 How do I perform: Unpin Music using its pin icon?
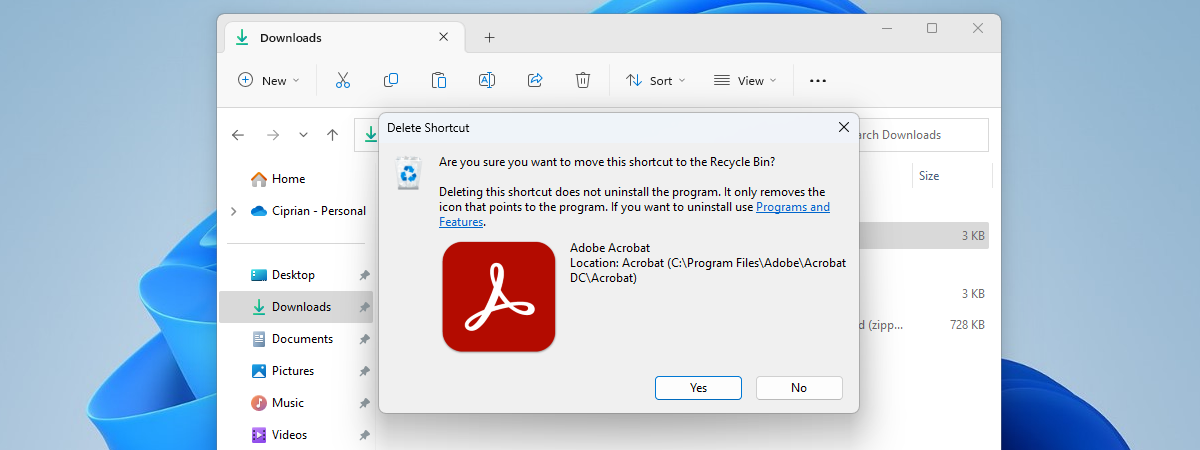tap(365, 403)
